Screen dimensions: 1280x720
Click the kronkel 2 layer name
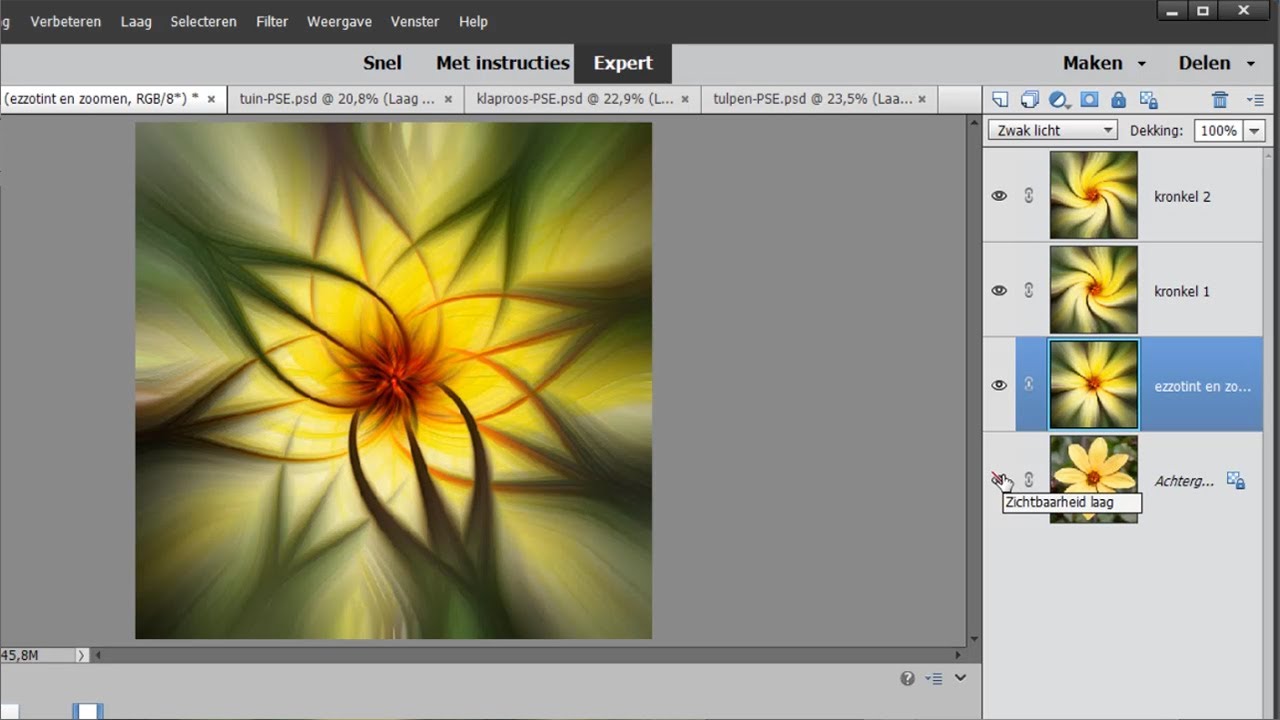1182,196
